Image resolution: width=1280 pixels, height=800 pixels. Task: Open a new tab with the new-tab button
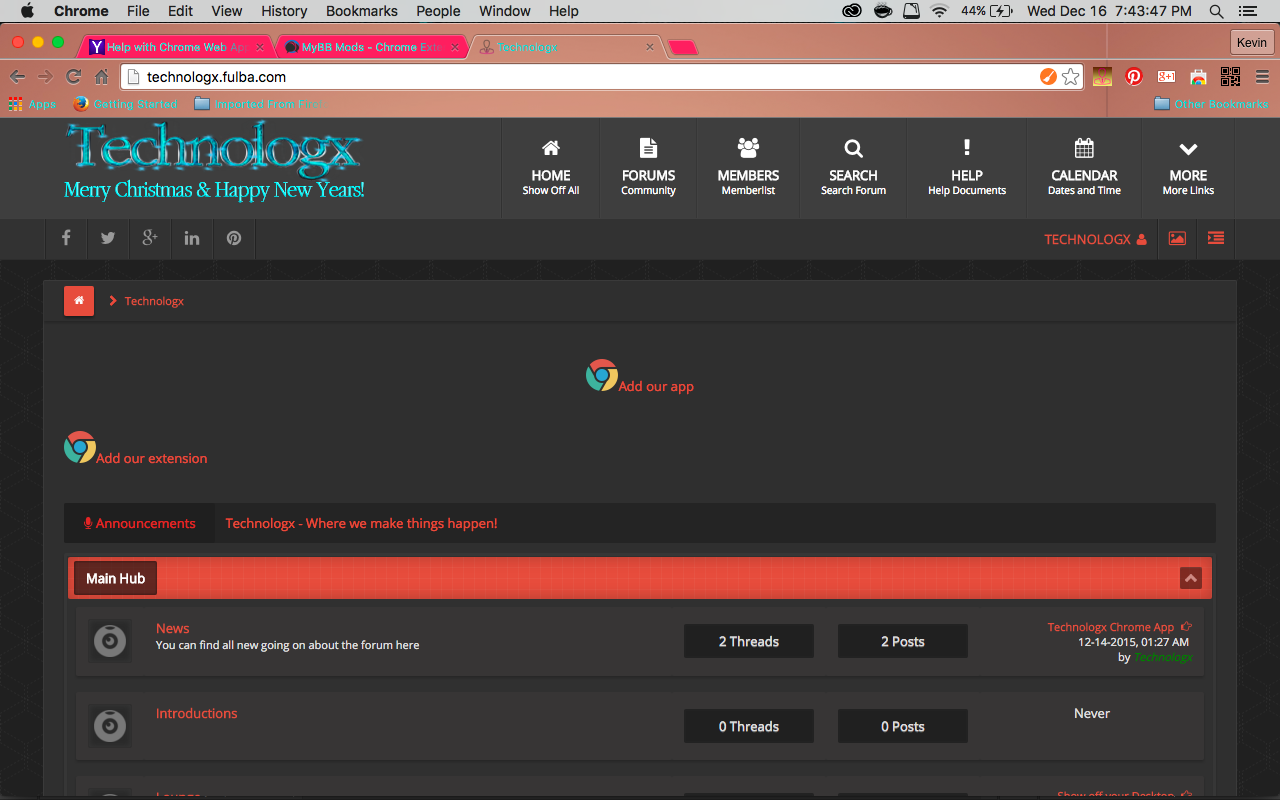click(x=683, y=47)
